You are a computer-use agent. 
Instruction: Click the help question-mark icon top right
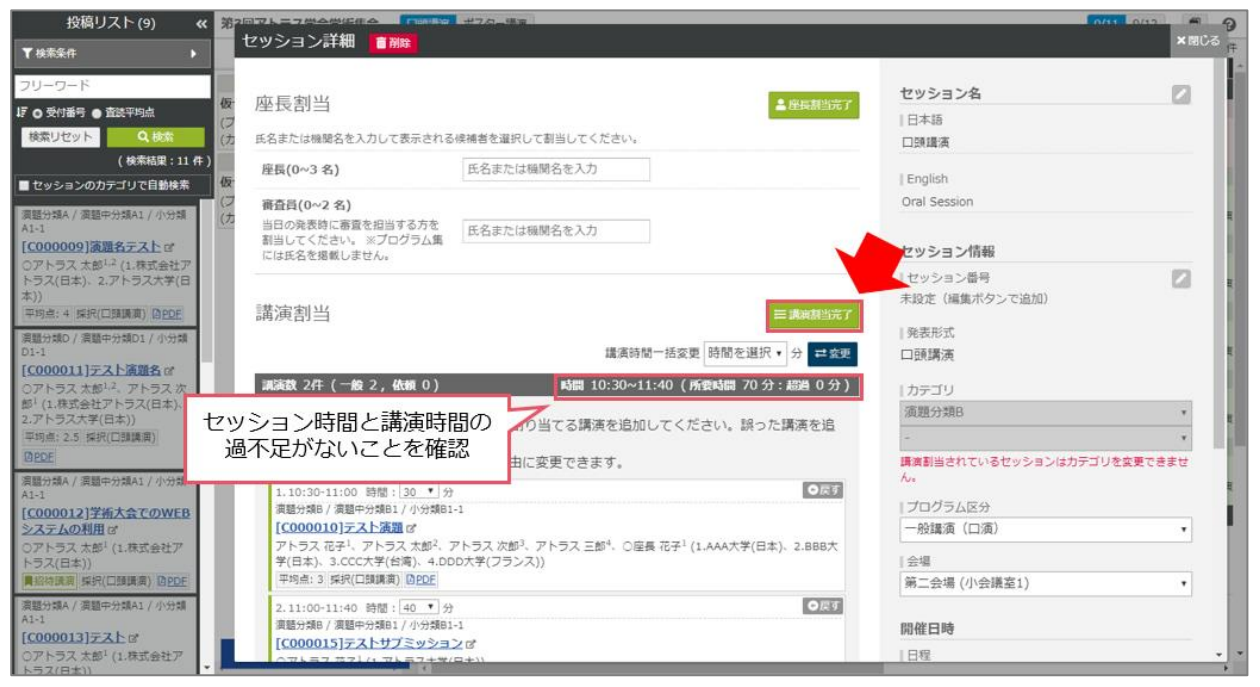(x=1231, y=25)
